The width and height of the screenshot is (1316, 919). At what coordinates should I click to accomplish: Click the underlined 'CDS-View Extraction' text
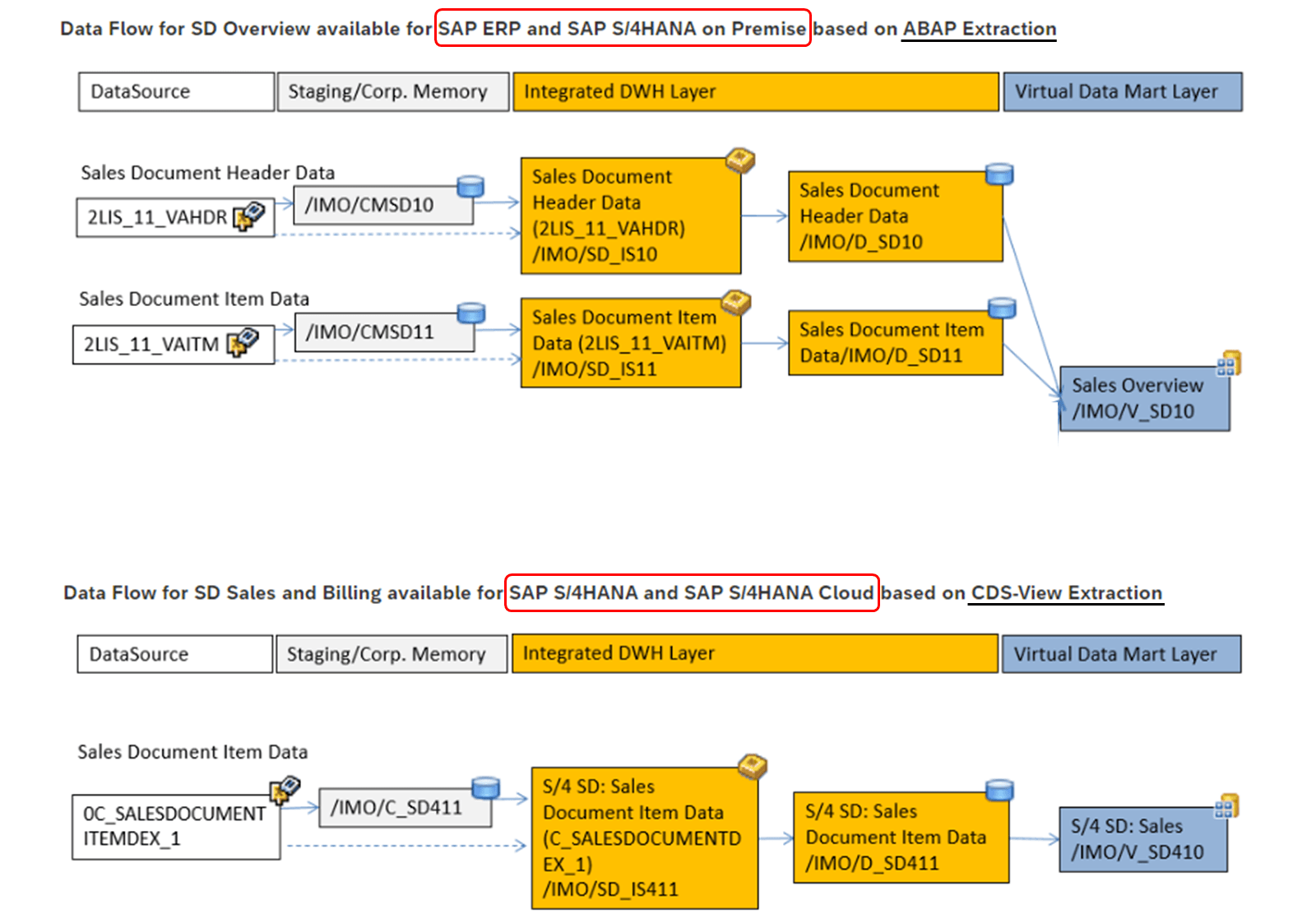coord(1067,593)
